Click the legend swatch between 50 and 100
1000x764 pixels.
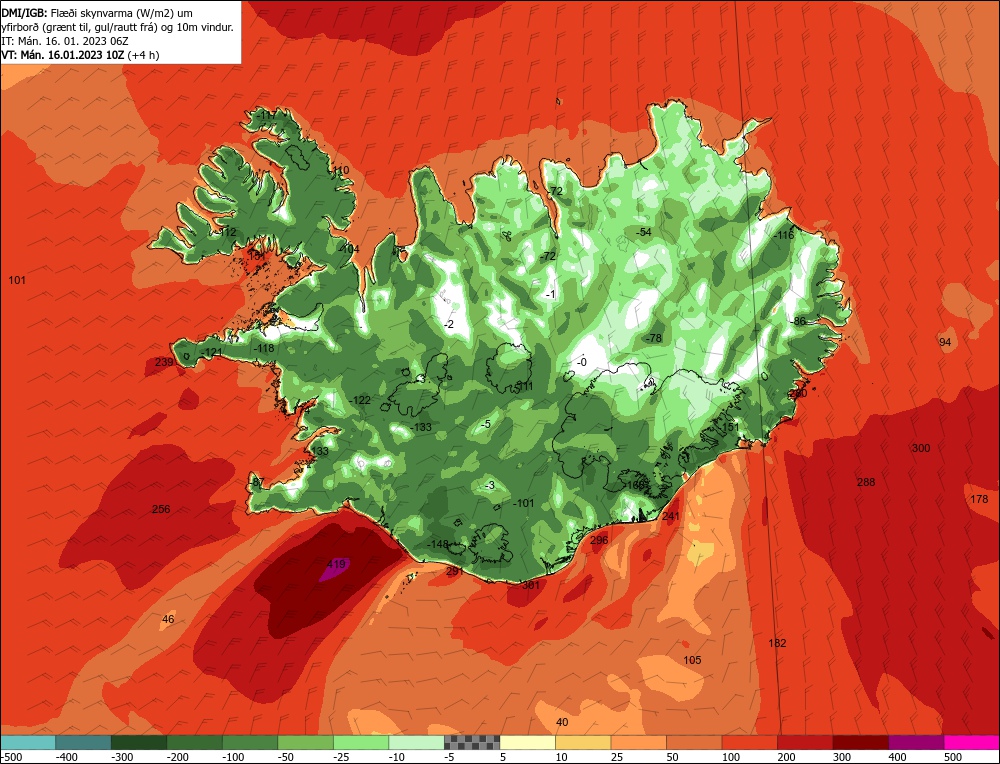click(x=694, y=742)
